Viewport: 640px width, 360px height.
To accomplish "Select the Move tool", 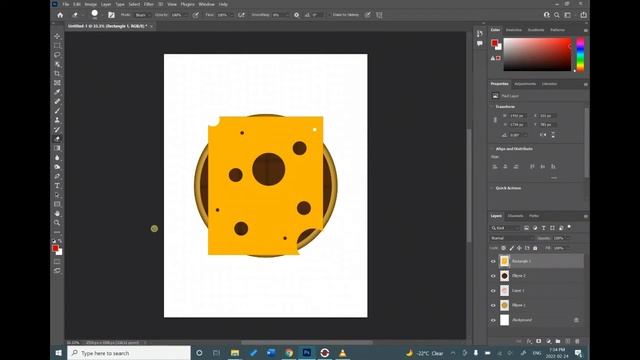I will coord(57,36).
